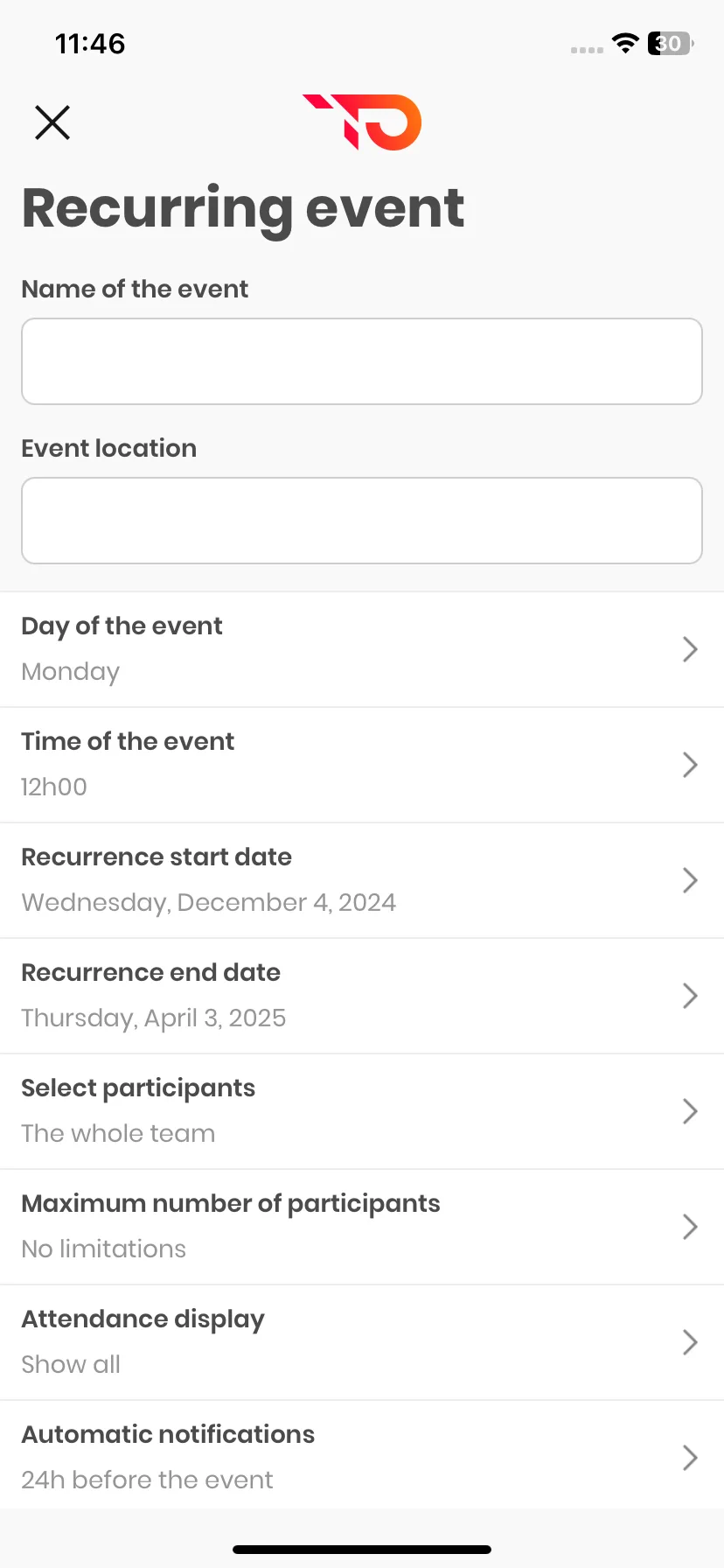
Task: Open Show all attendance setting
Action: 71,1364
